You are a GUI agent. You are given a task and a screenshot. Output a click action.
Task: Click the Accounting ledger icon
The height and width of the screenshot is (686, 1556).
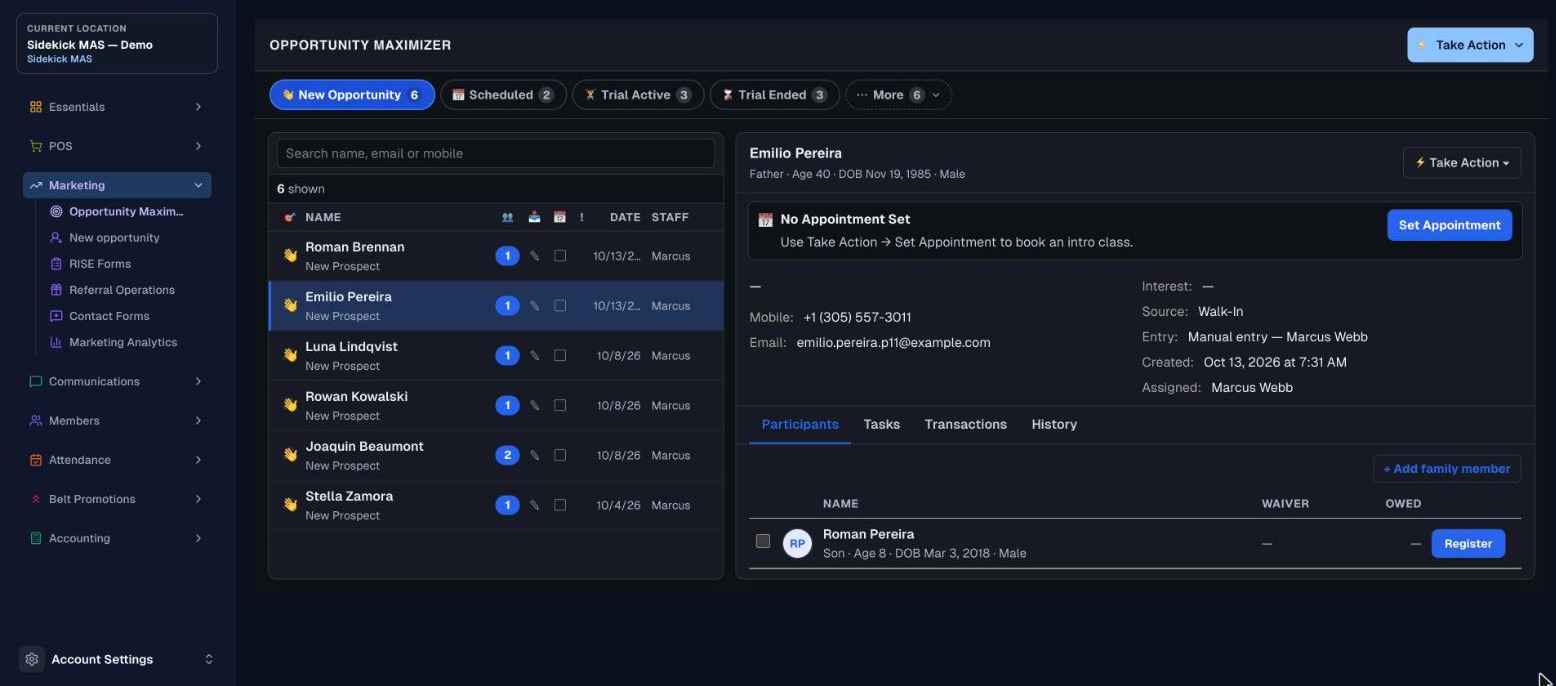[x=36, y=538]
